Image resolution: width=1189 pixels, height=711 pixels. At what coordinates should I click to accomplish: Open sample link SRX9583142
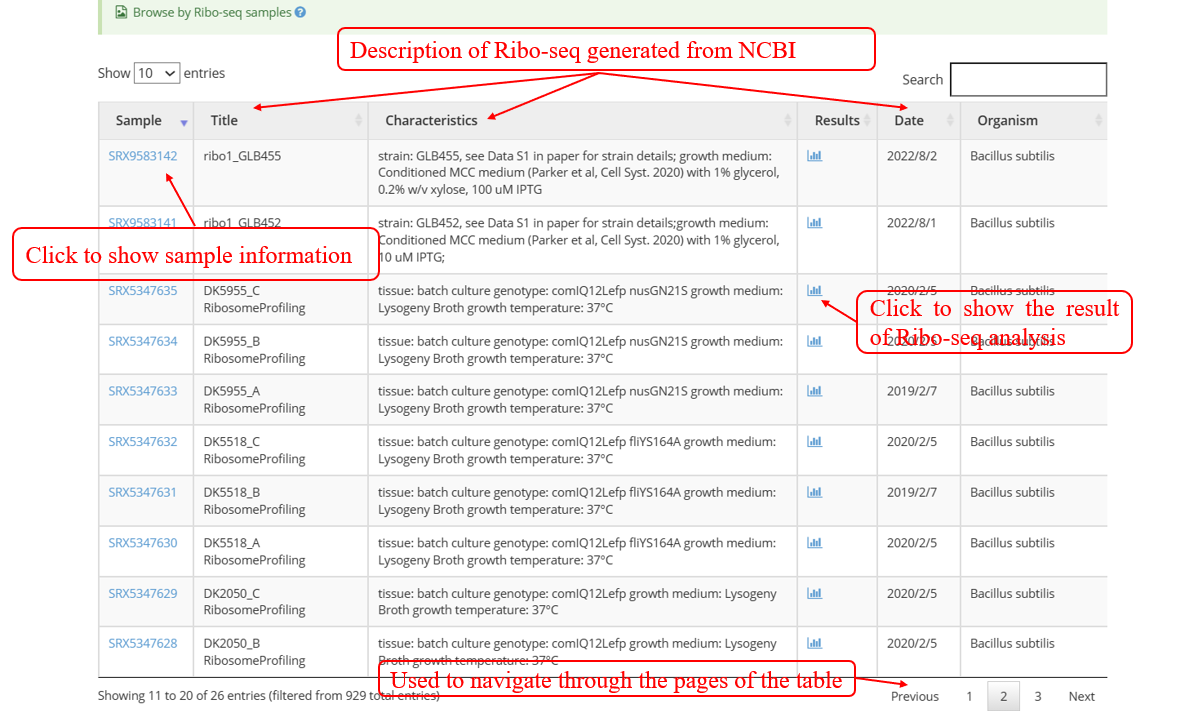[143, 156]
